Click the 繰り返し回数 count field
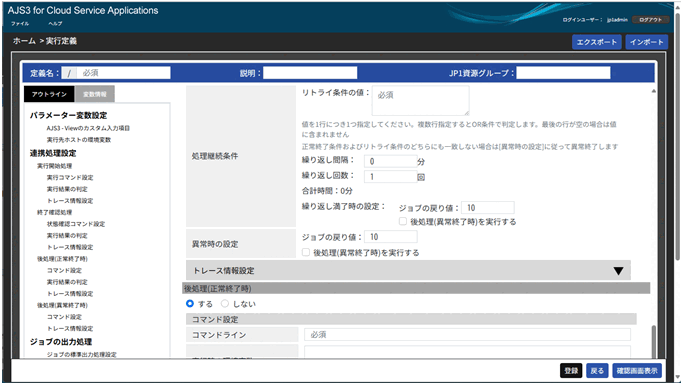 (x=391, y=177)
